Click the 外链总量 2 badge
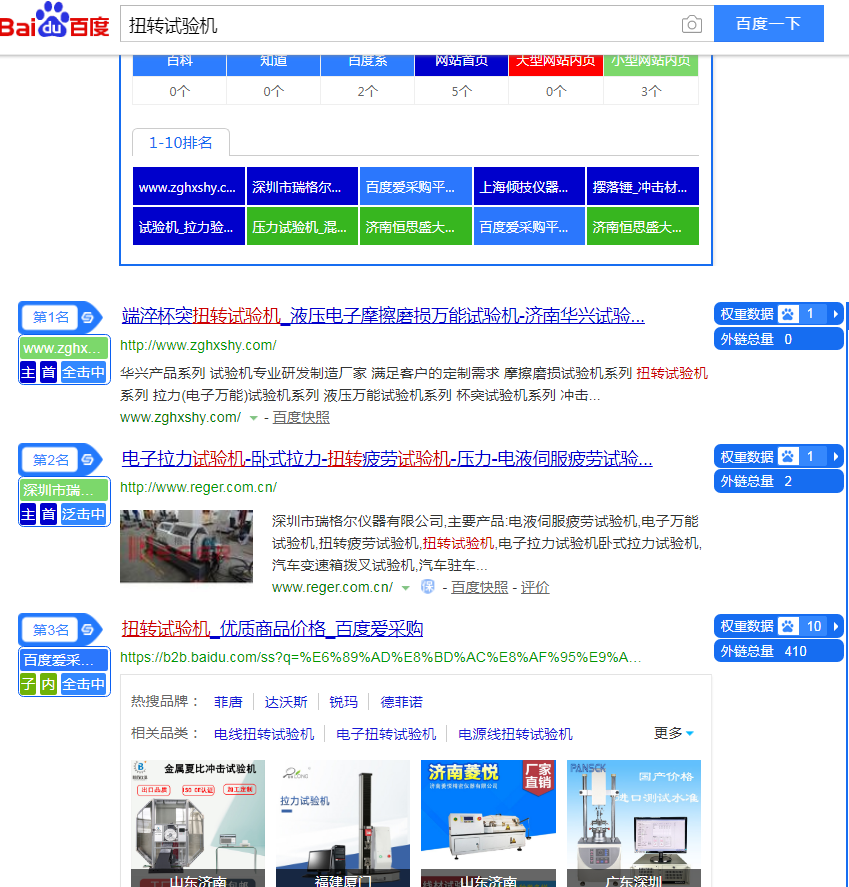 pyautogui.click(x=778, y=481)
